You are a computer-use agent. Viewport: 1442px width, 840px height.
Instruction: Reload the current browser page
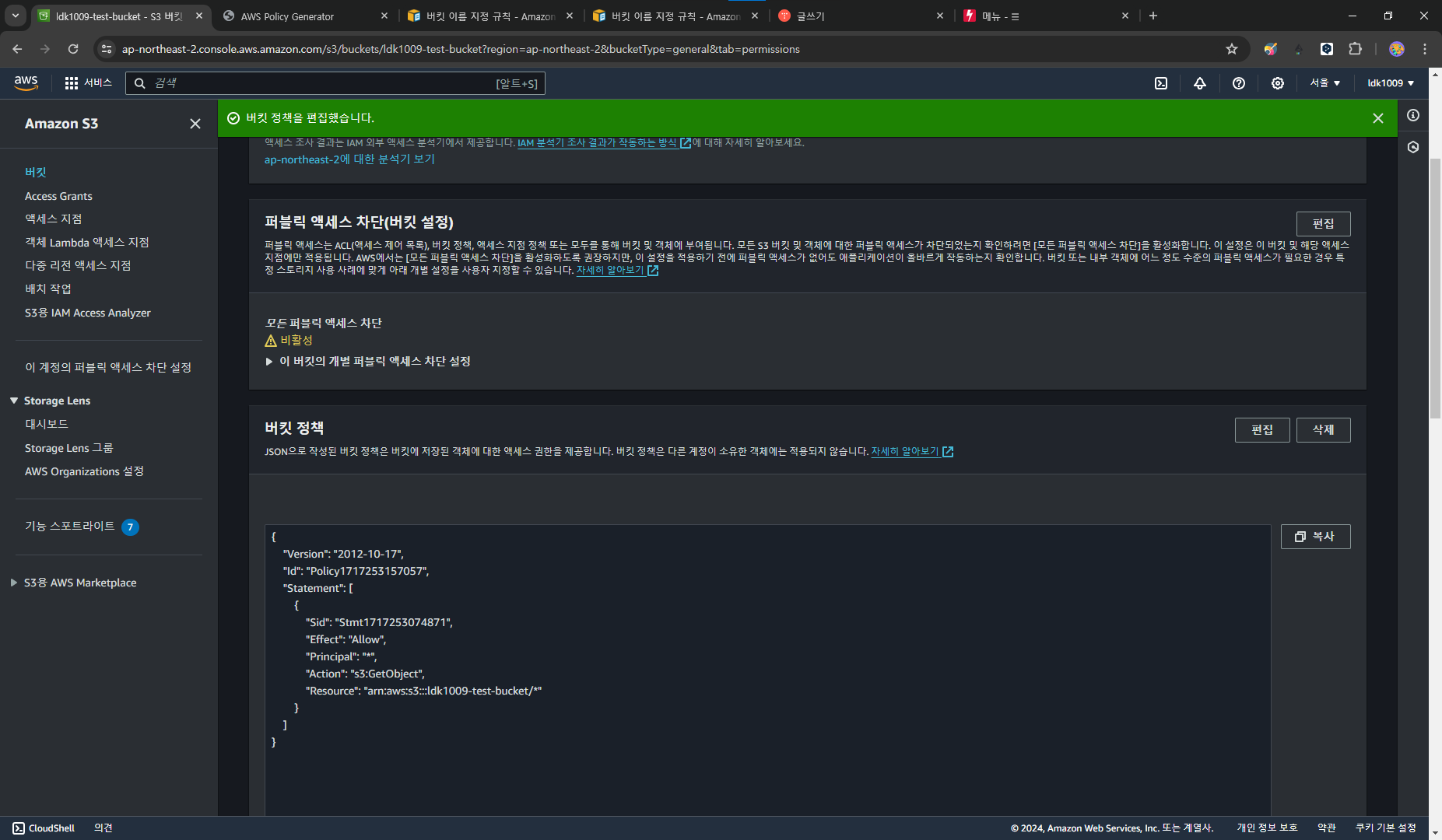tap(73, 49)
